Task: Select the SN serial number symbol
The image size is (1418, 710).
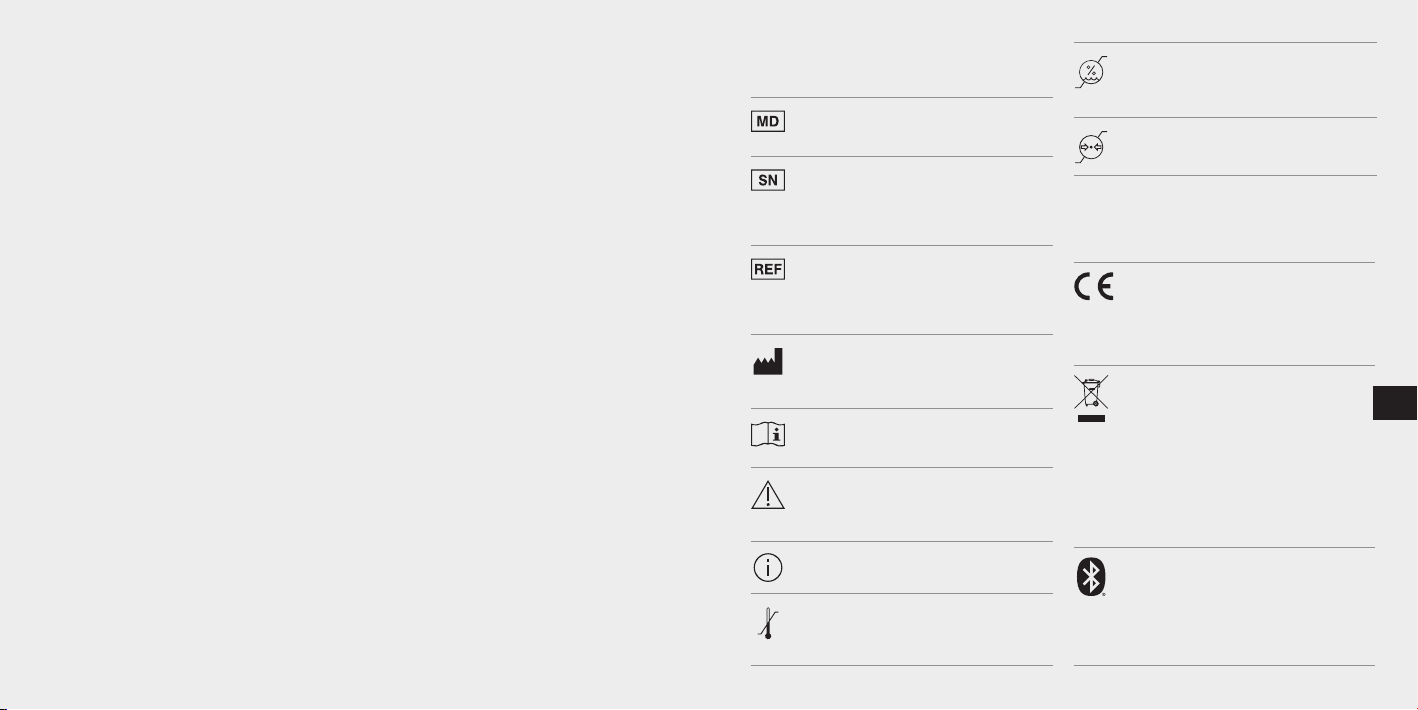Action: (x=768, y=180)
